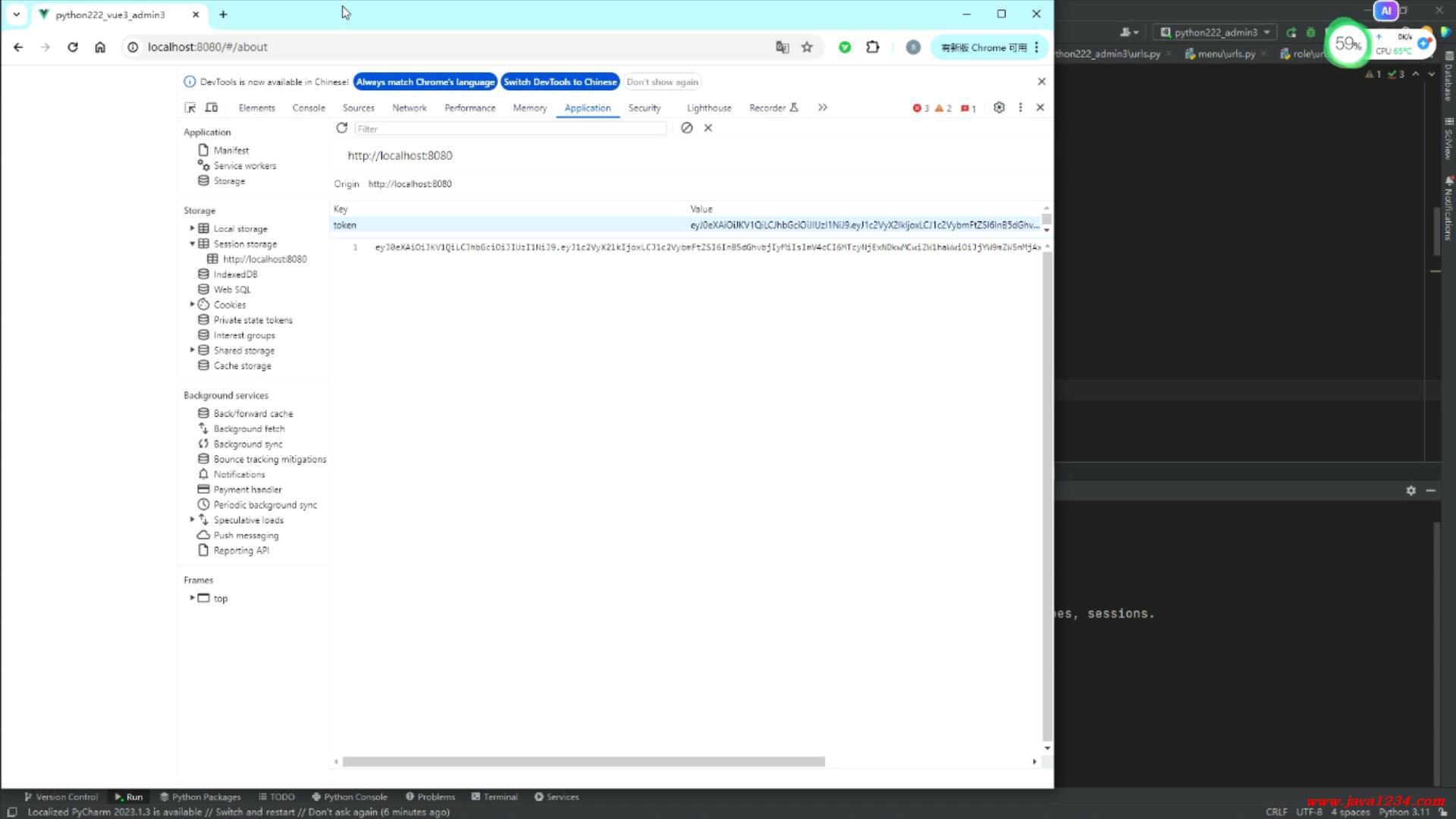
Task: Expand the Local storage tree node
Action: point(192,228)
